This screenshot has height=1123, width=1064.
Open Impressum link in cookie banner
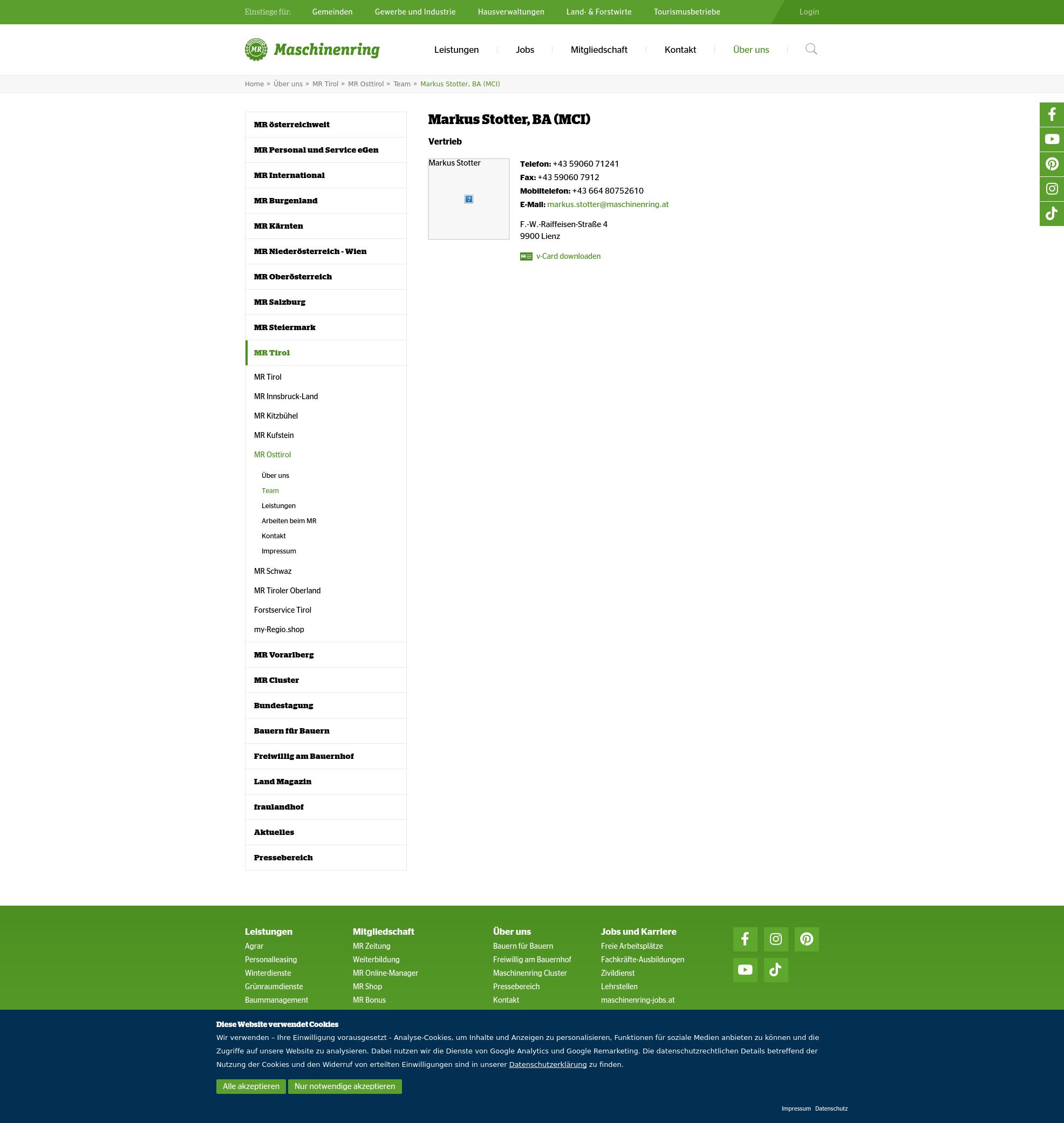[x=796, y=1108]
